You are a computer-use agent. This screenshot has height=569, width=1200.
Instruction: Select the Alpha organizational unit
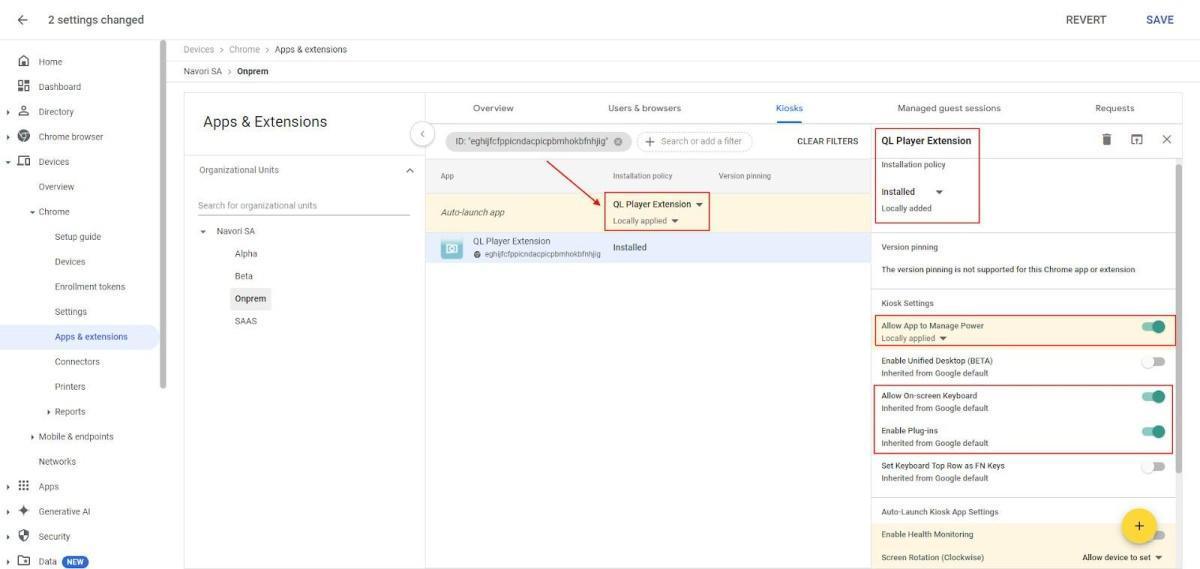[x=246, y=254]
